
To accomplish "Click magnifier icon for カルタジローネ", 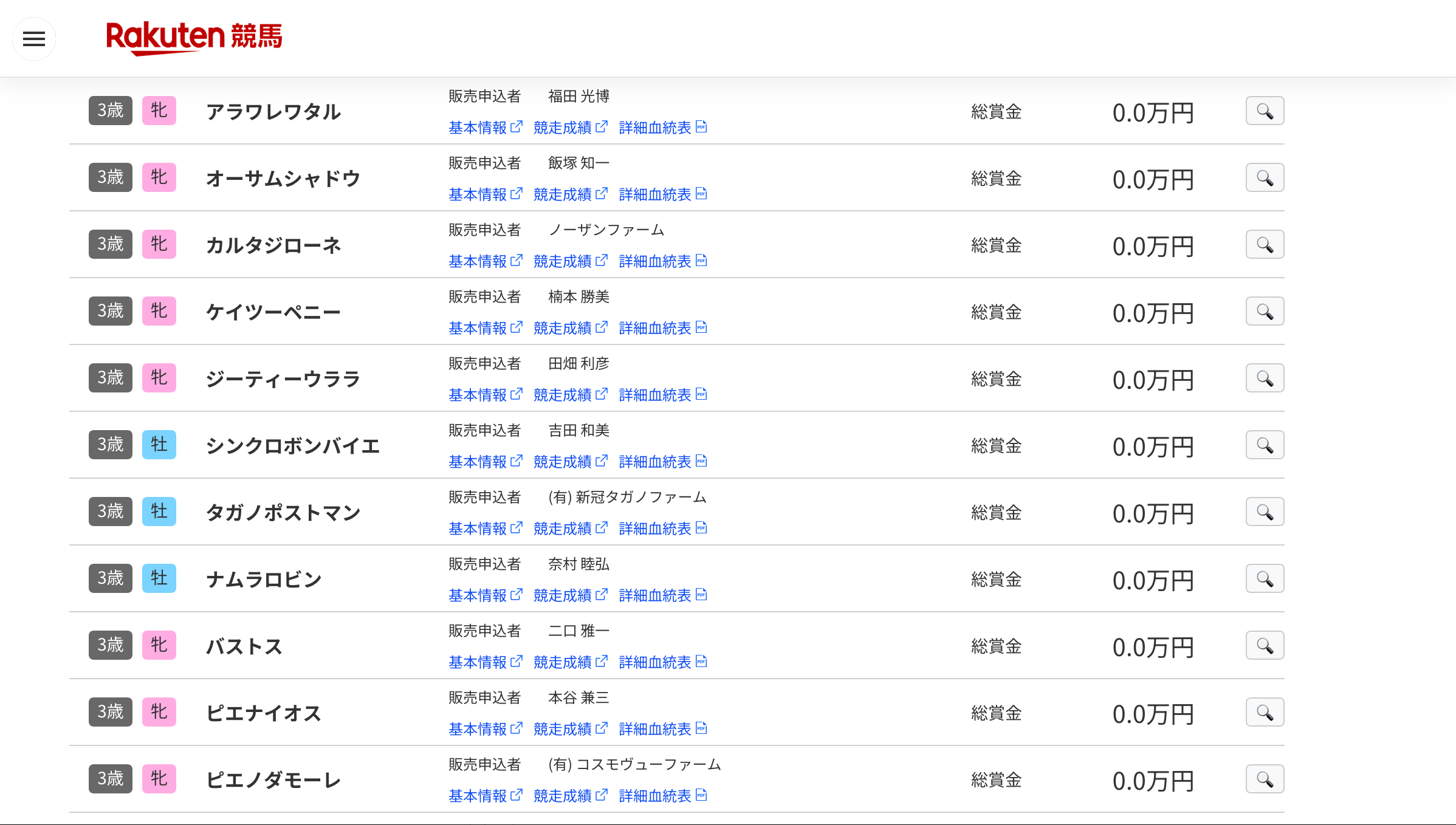I will 1265,245.
